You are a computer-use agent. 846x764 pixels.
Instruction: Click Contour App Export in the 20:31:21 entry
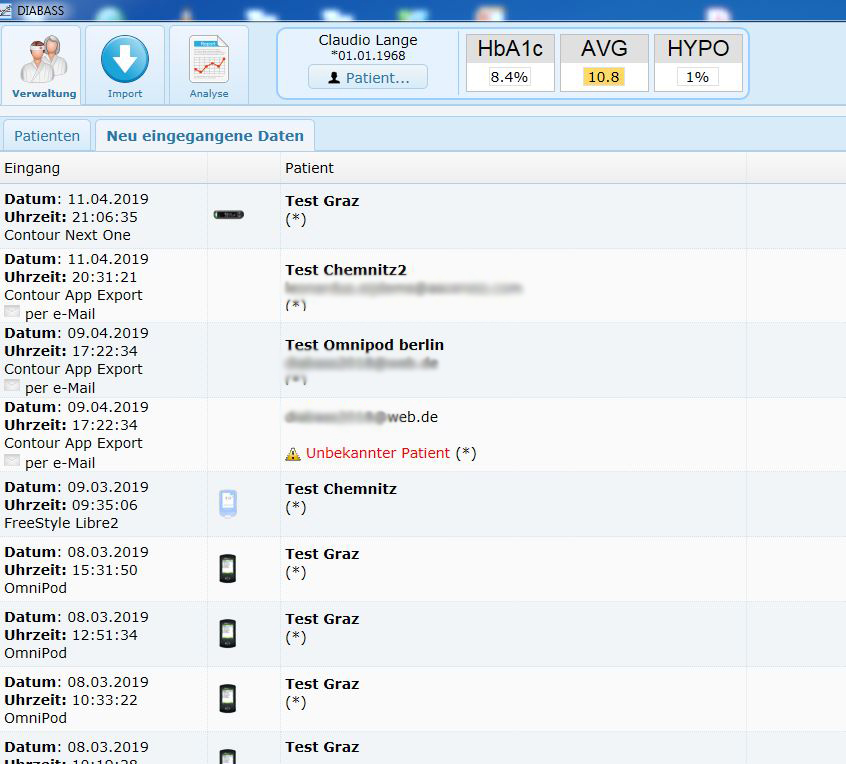point(73,295)
